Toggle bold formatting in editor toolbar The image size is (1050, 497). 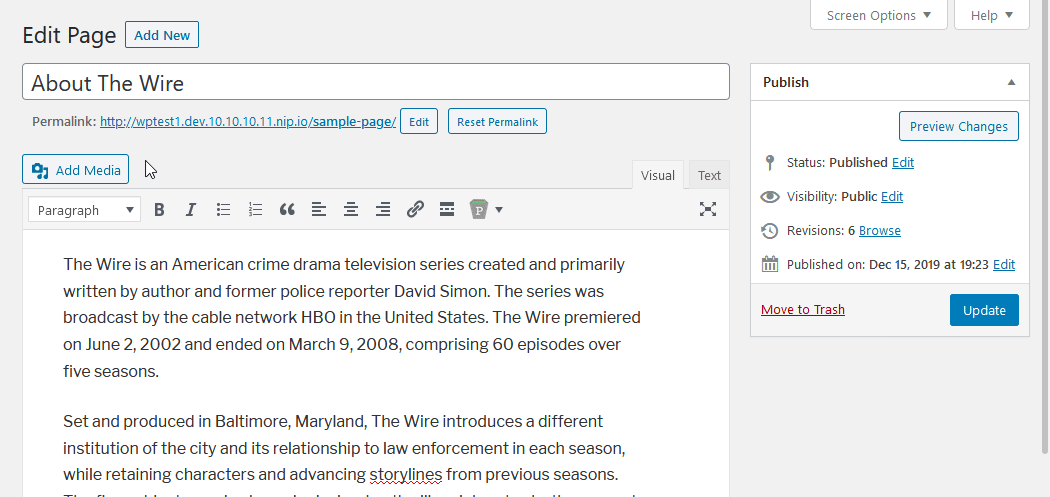(x=159, y=210)
